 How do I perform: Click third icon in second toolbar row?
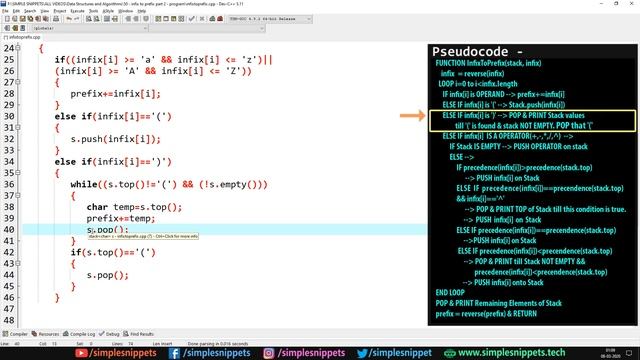(23, 28)
